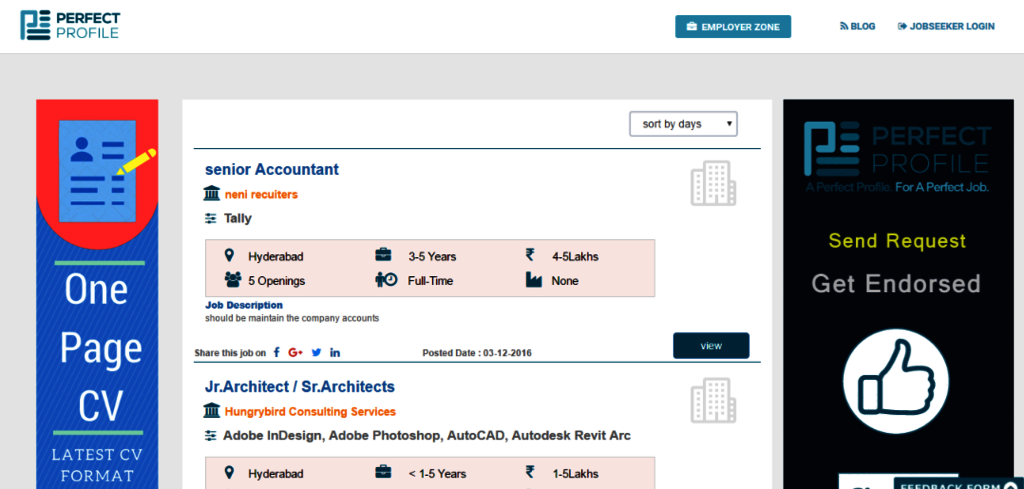
Task: Click the neni recuiters company name
Action: [x=261, y=195]
